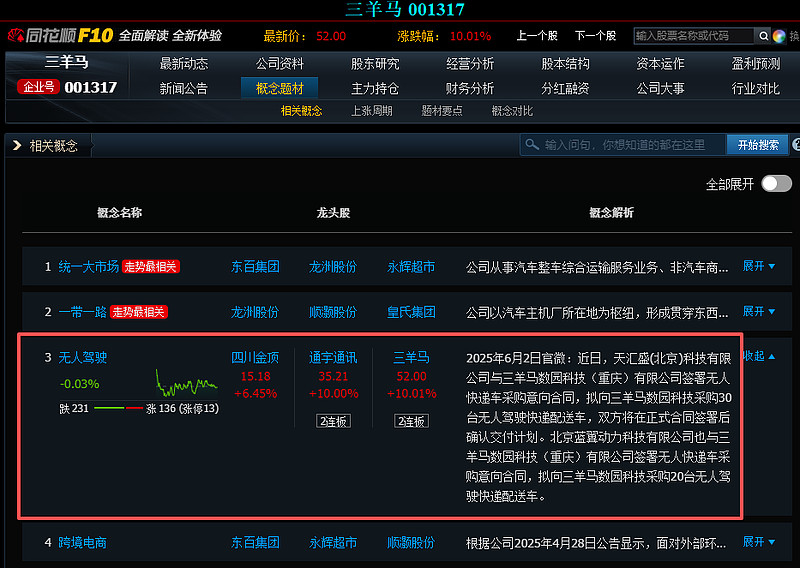
Task: Open 三羊马 link in the 无人驾驶 row
Action: pyautogui.click(x=411, y=357)
